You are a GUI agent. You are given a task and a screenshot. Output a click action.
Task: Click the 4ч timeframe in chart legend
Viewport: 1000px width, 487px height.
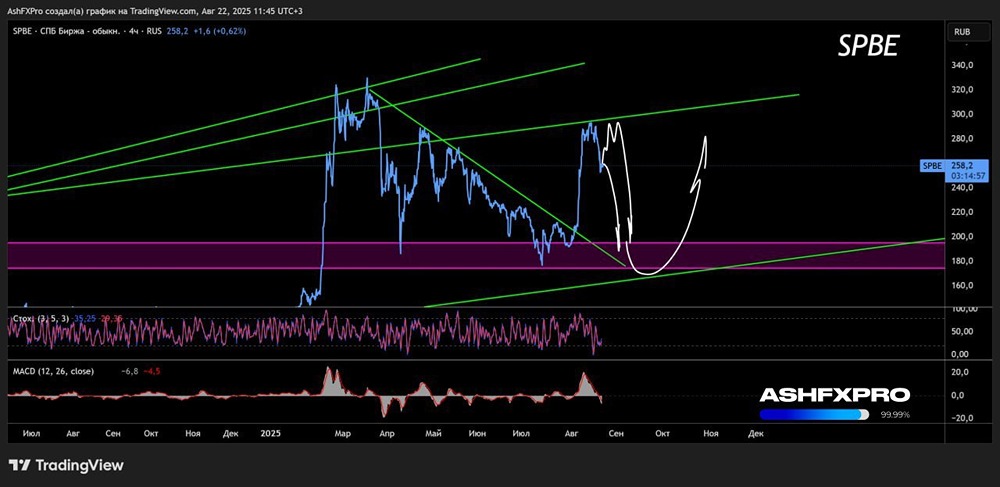click(x=131, y=31)
